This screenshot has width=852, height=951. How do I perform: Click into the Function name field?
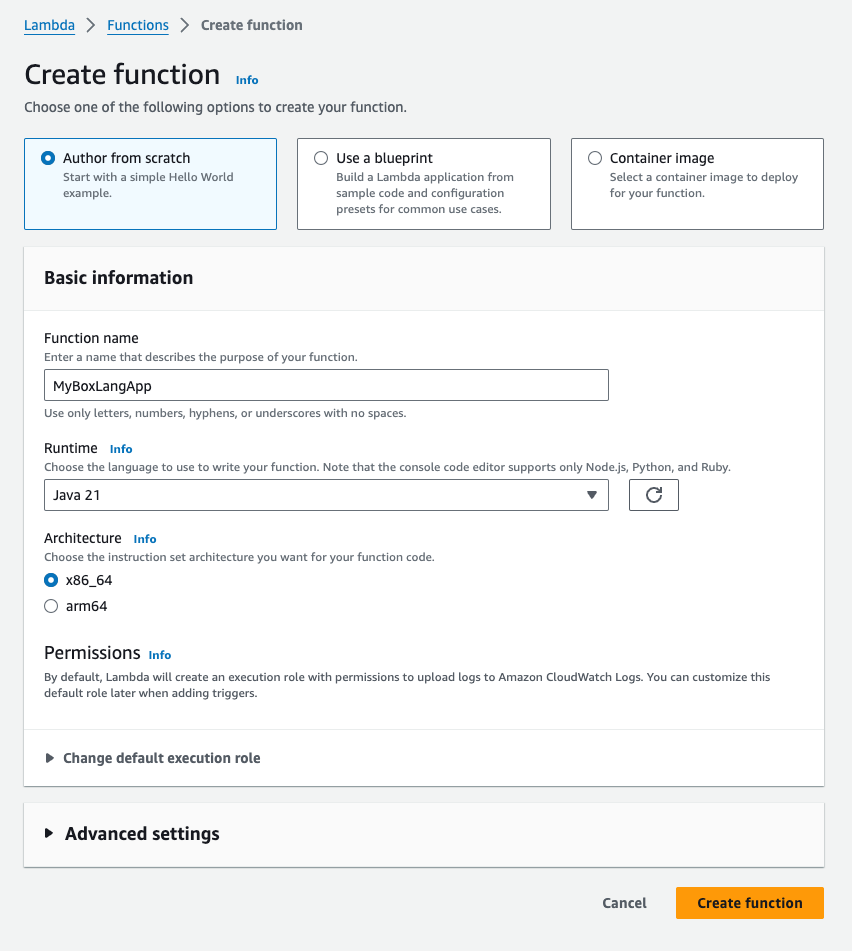pos(326,386)
